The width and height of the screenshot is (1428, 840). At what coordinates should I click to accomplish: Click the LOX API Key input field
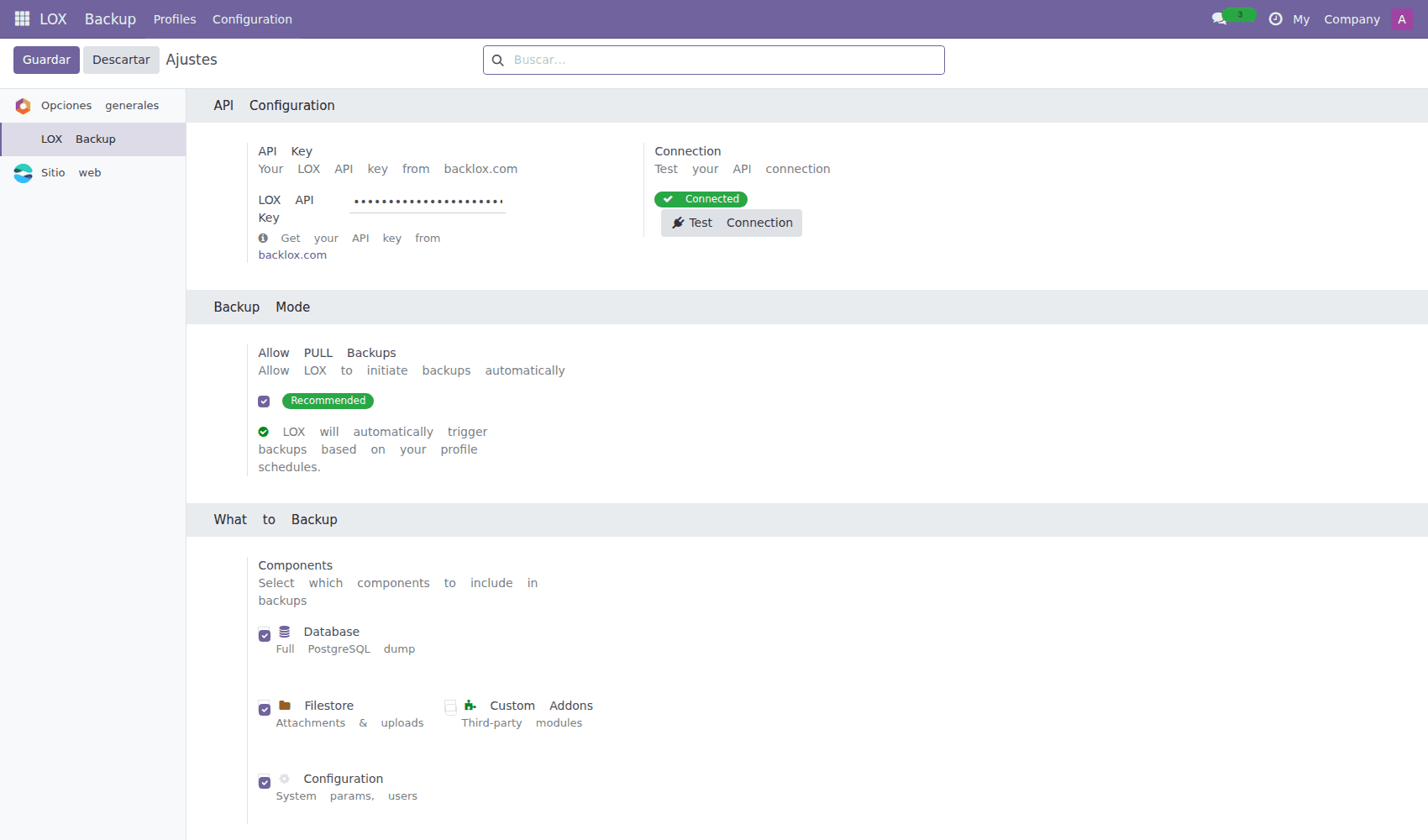pos(427,202)
